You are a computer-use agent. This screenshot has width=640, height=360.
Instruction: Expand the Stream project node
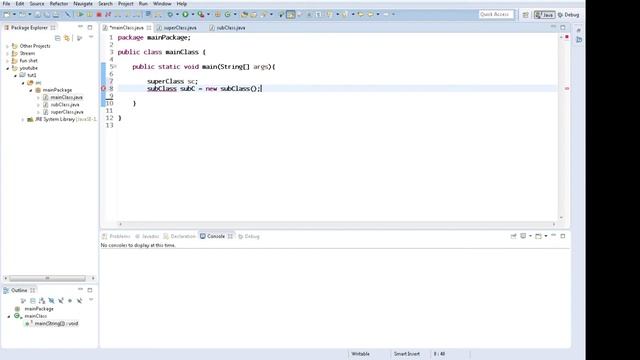[7, 53]
